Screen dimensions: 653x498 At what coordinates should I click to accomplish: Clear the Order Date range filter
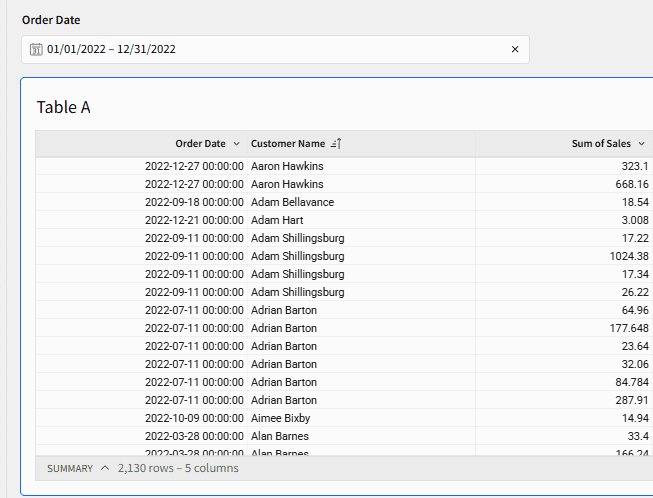pos(515,49)
